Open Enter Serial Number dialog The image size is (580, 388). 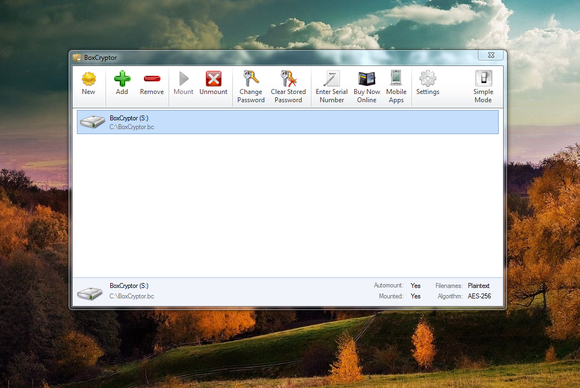point(331,87)
